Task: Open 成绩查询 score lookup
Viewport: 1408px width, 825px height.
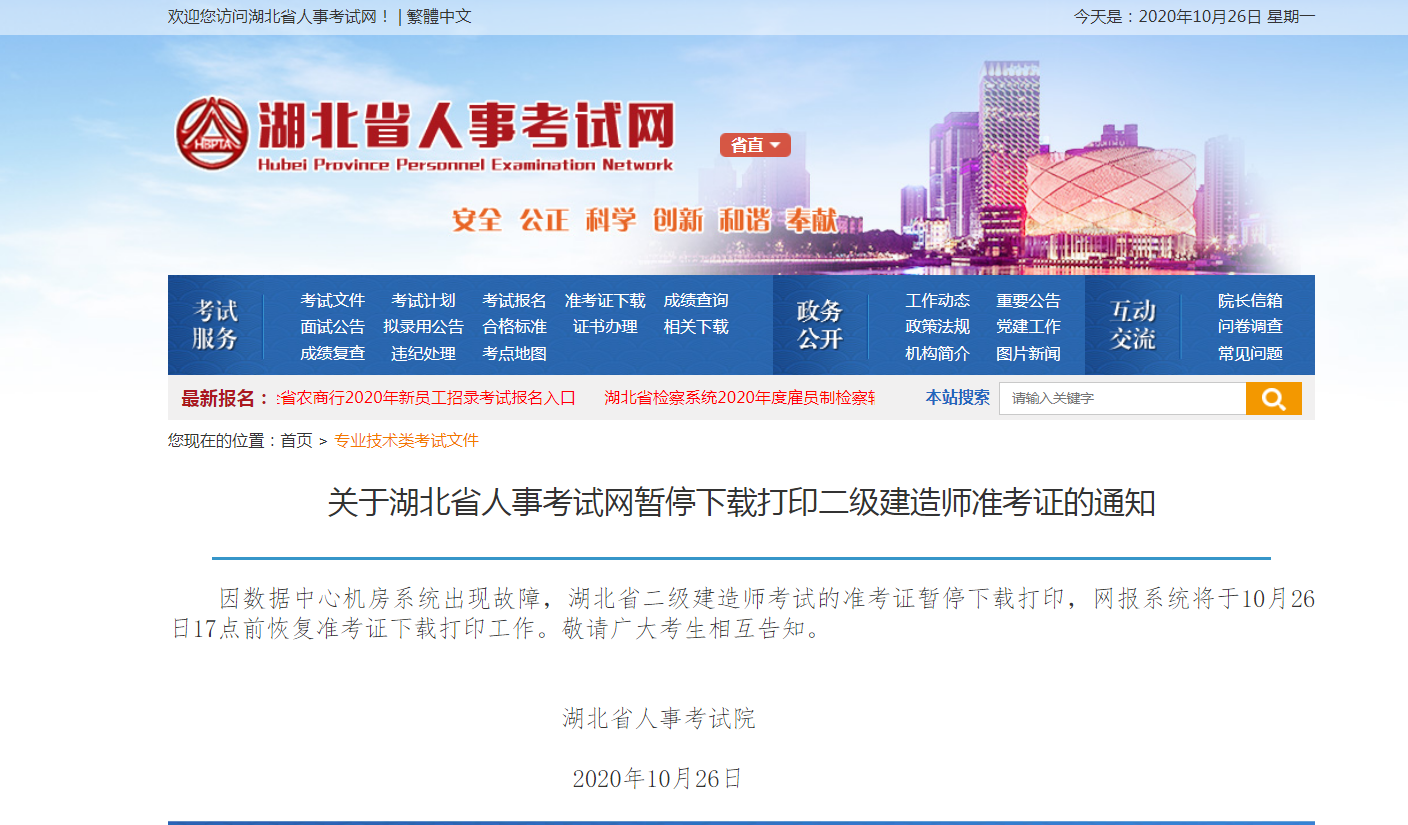Action: [696, 300]
